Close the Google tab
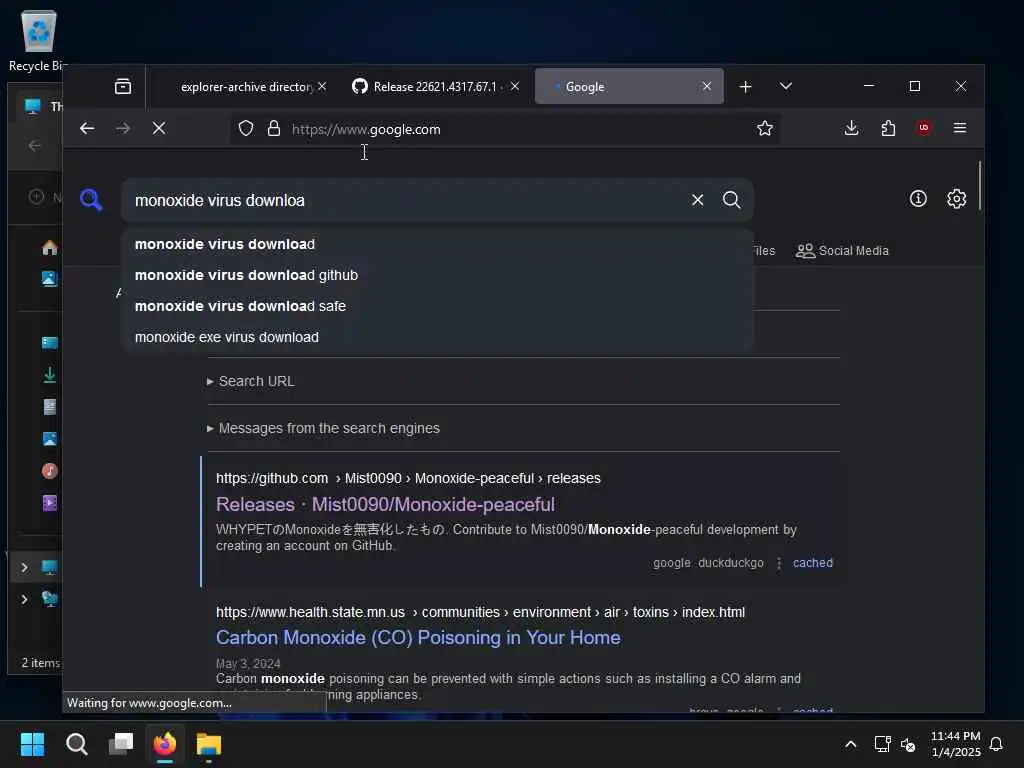This screenshot has height=768, width=1024. tap(707, 86)
